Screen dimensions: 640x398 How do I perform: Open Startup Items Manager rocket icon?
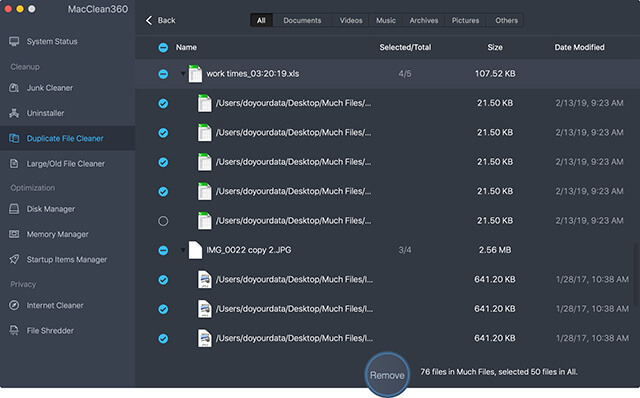pos(14,259)
